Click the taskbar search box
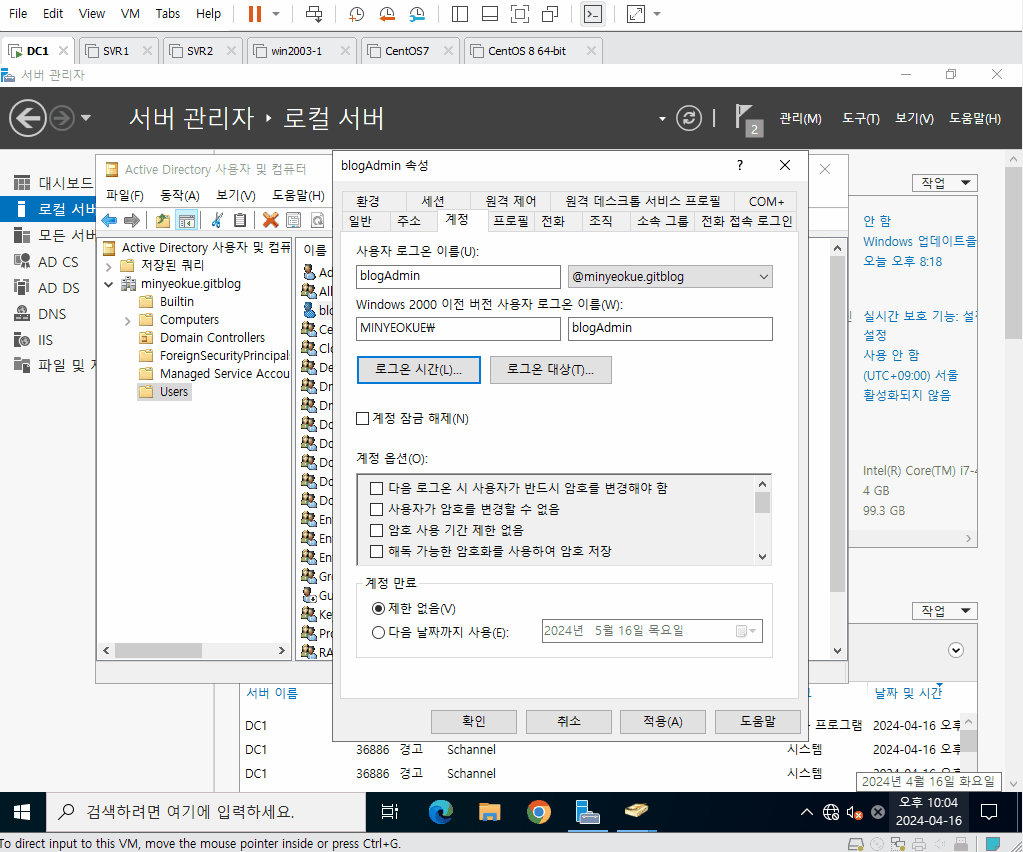Viewport: 1023px width, 852px height. tap(206, 812)
